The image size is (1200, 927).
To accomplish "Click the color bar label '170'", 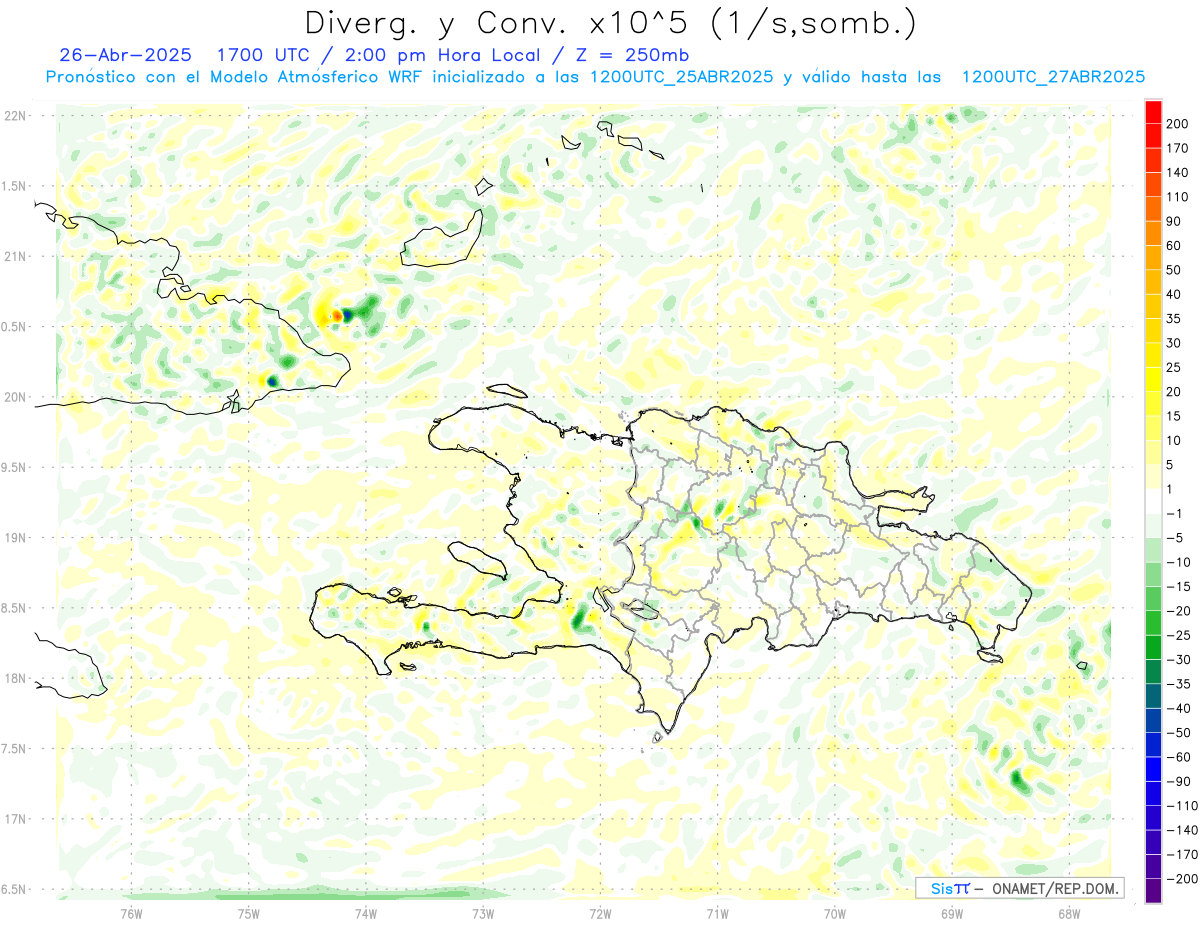I will (1178, 148).
